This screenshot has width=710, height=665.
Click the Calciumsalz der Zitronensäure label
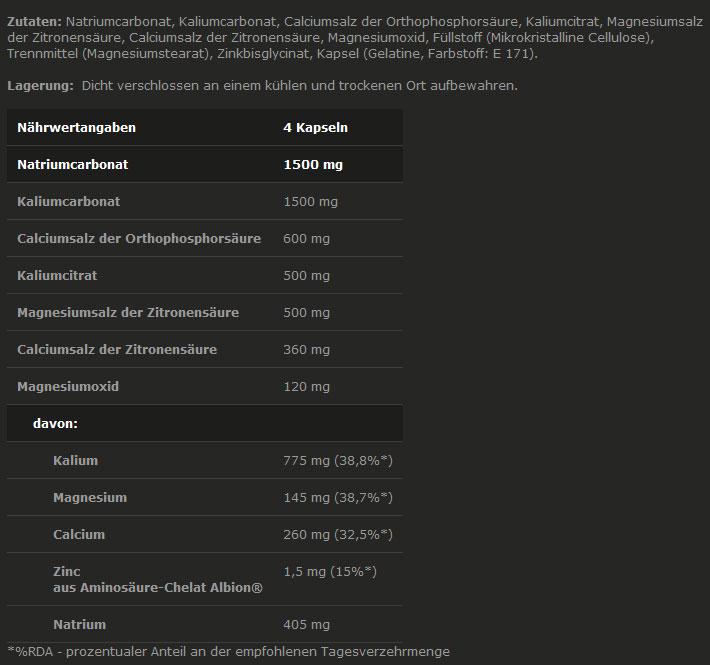click(117, 350)
